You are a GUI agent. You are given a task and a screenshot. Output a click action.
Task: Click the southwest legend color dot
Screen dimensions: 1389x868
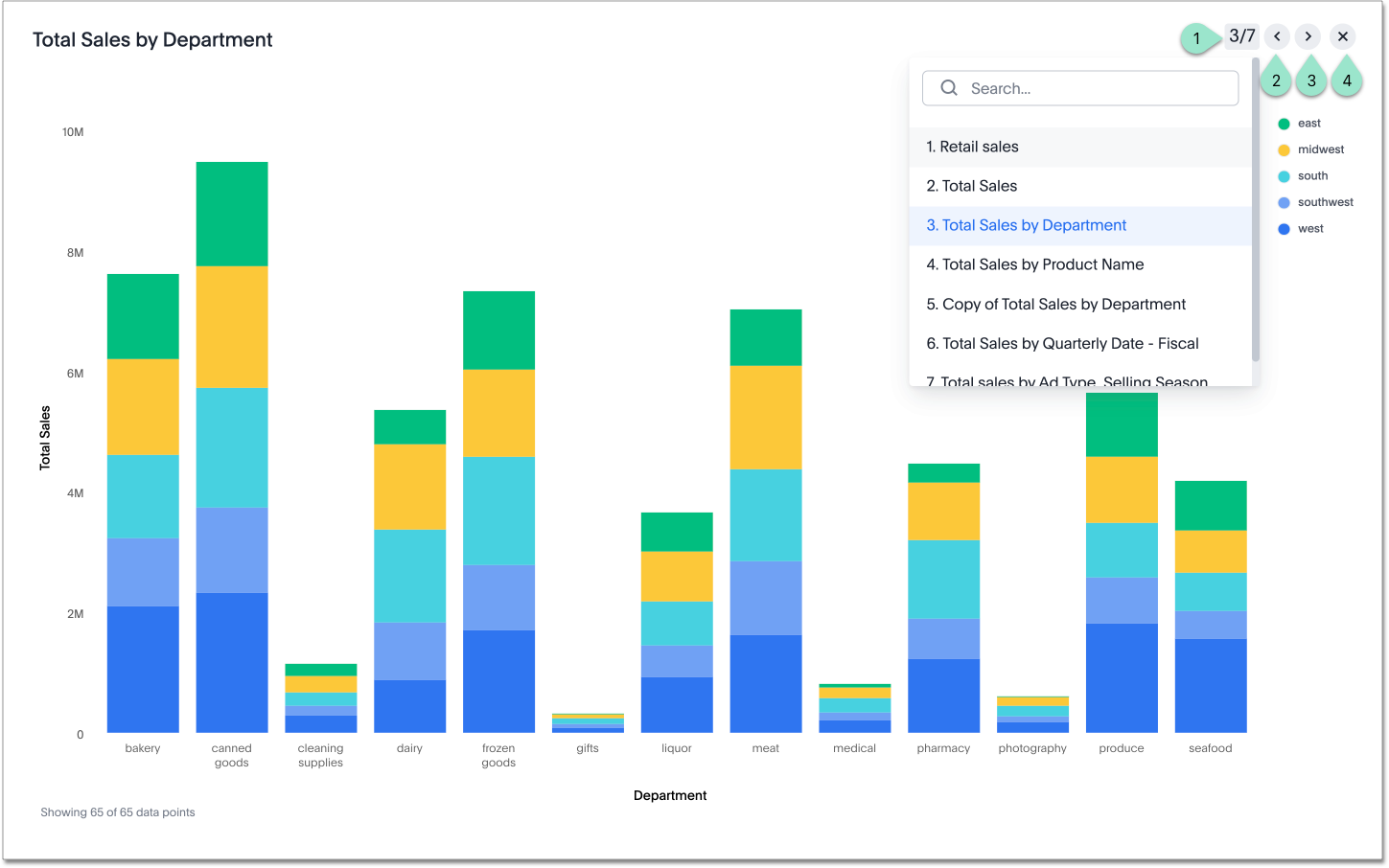(1284, 202)
